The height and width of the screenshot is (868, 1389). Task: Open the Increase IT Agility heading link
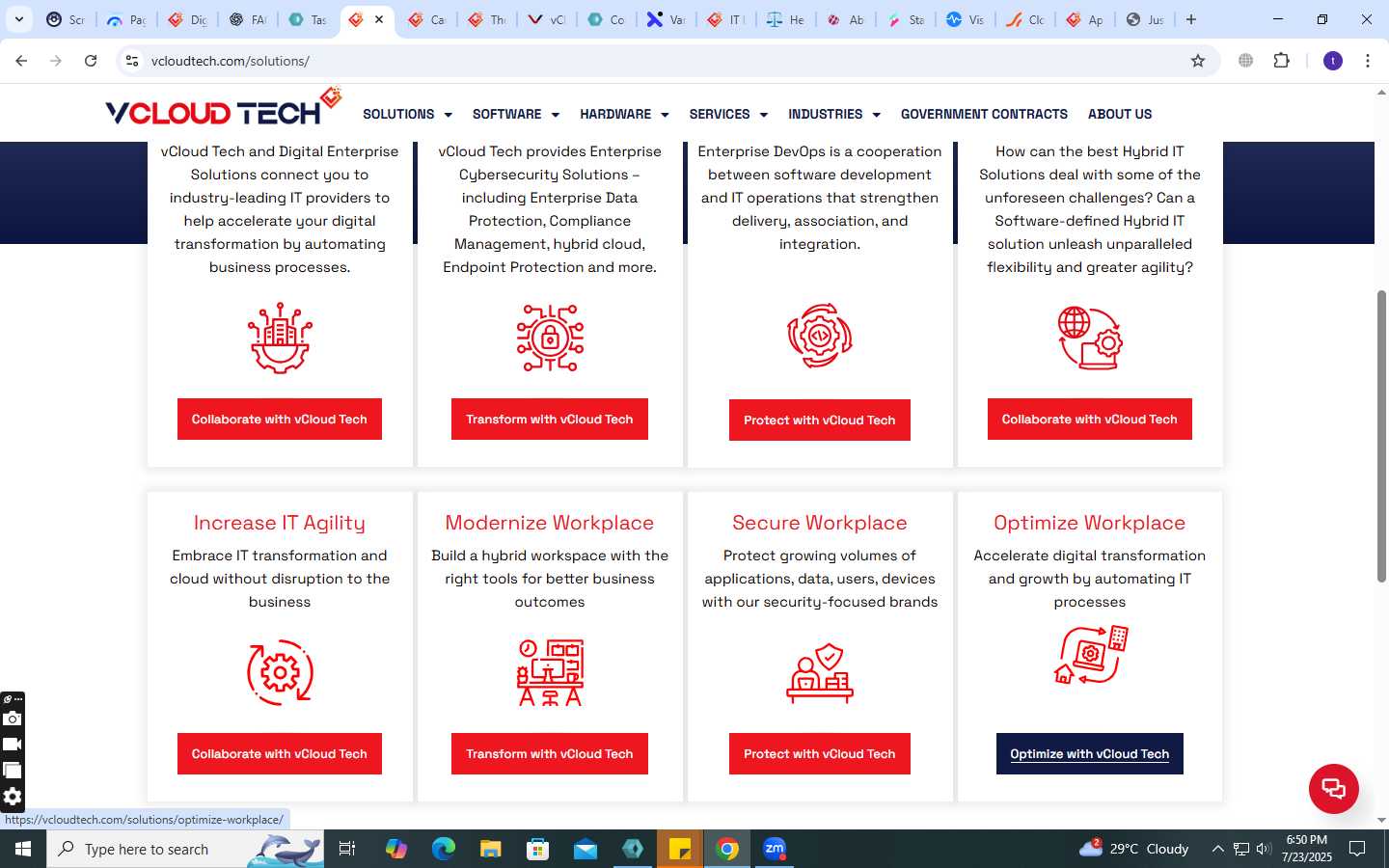point(280,523)
